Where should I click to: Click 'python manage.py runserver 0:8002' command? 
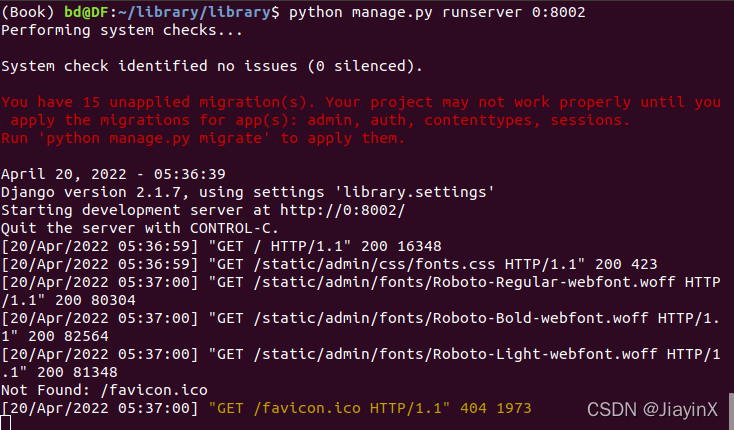[x=437, y=13]
